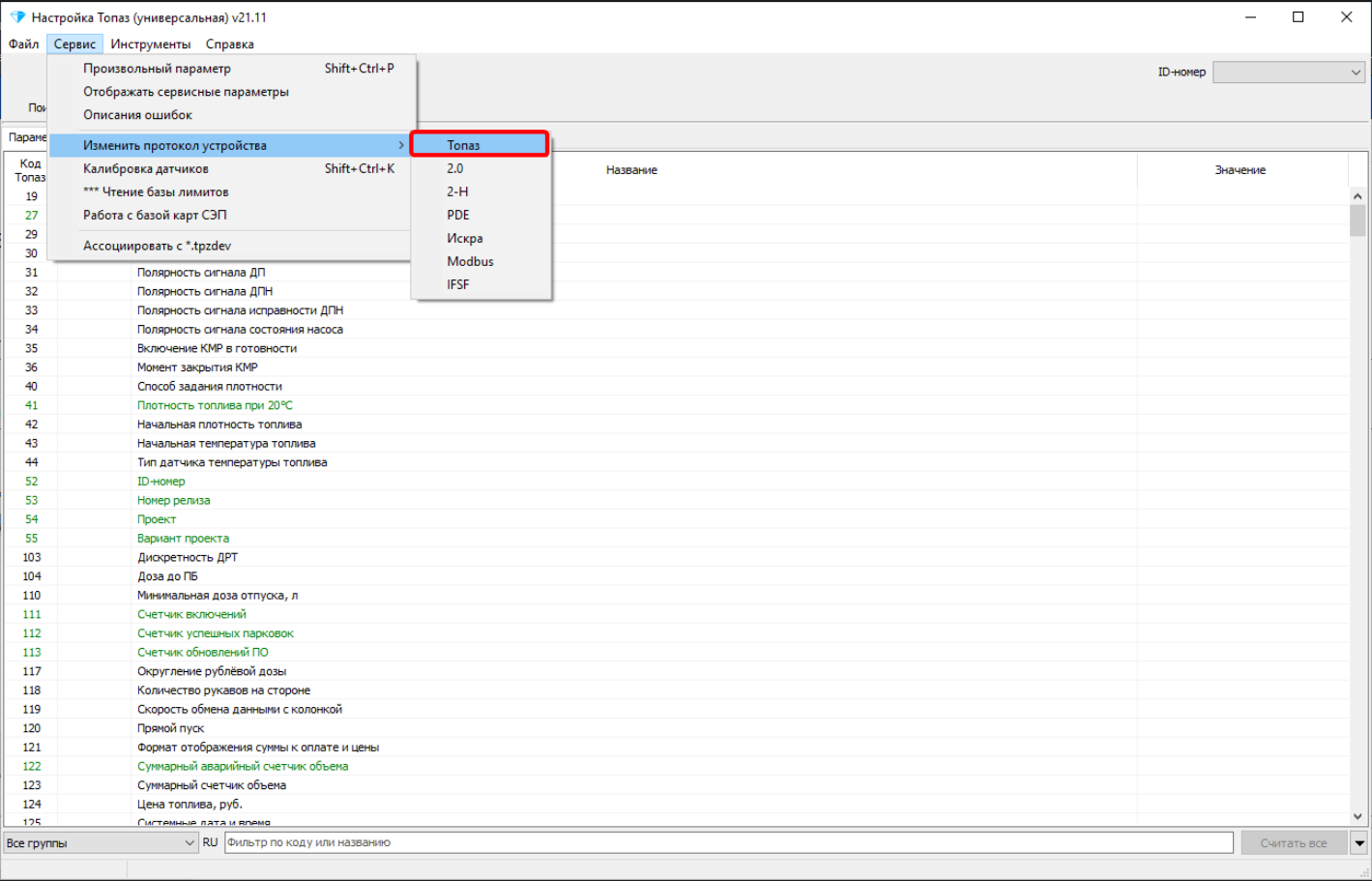Select 2-Н protocol in submenu
The image size is (1372, 881).
click(481, 191)
